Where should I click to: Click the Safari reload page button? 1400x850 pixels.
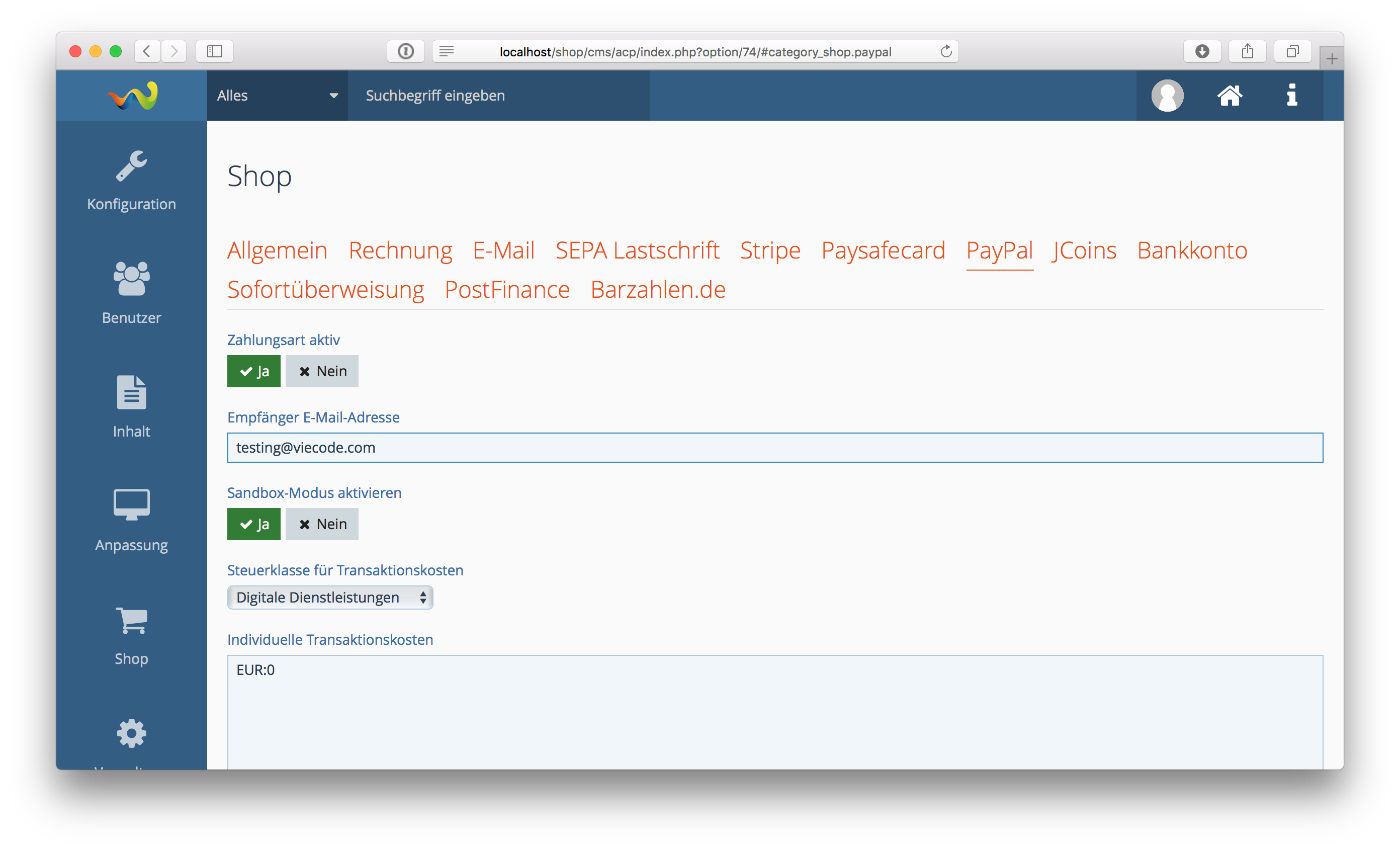(946, 51)
